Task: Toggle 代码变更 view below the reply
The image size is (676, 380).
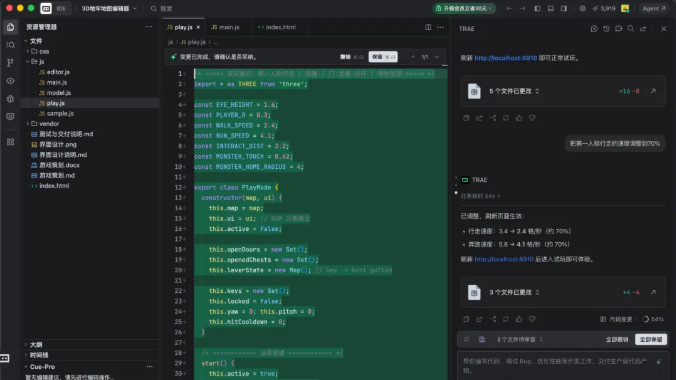Action: 616,319
